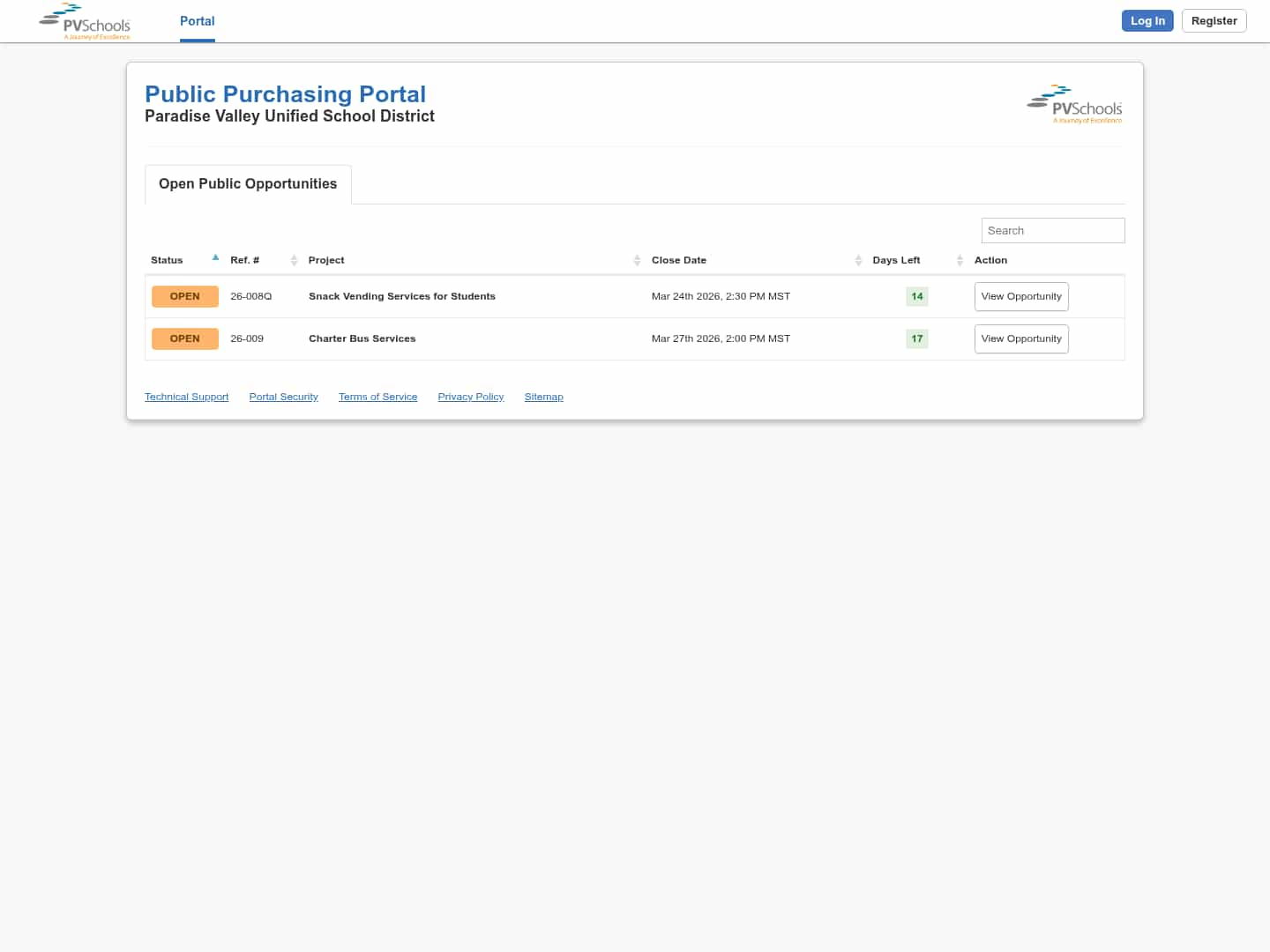Click the Project column sort arrows
Viewport: 1270px width, 952px height.
click(637, 260)
